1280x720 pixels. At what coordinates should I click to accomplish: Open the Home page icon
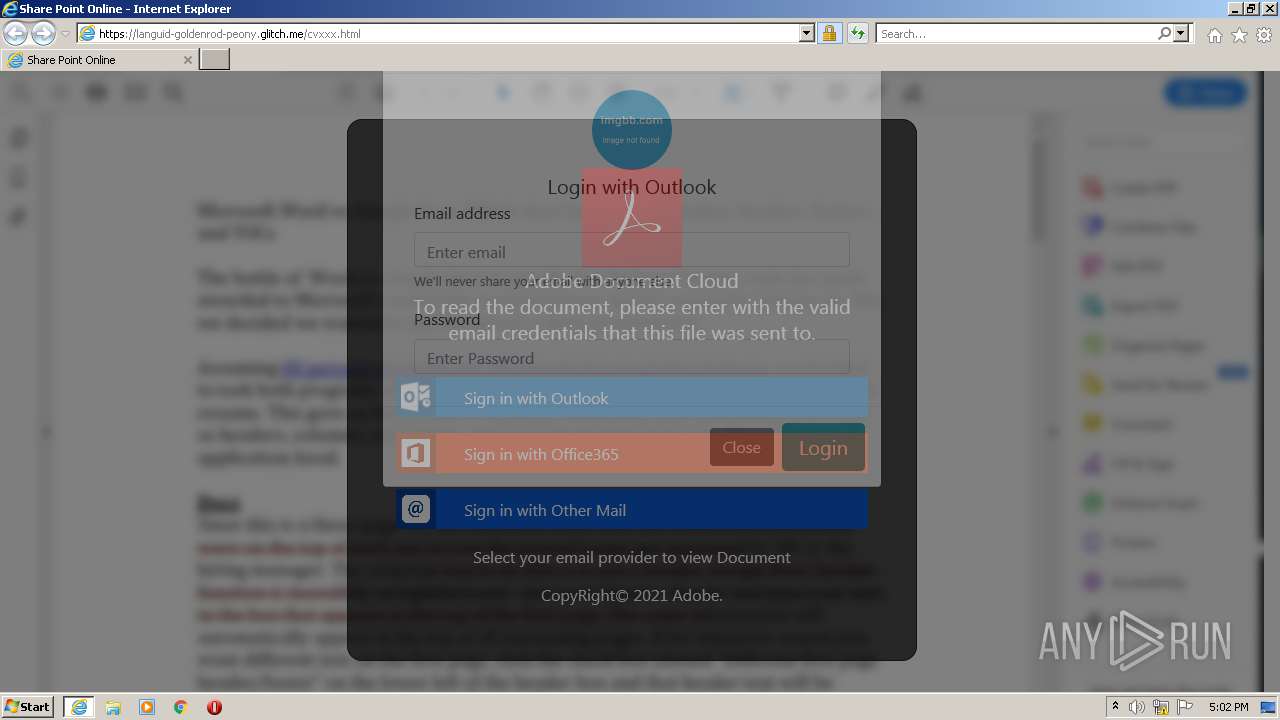pos(1214,35)
